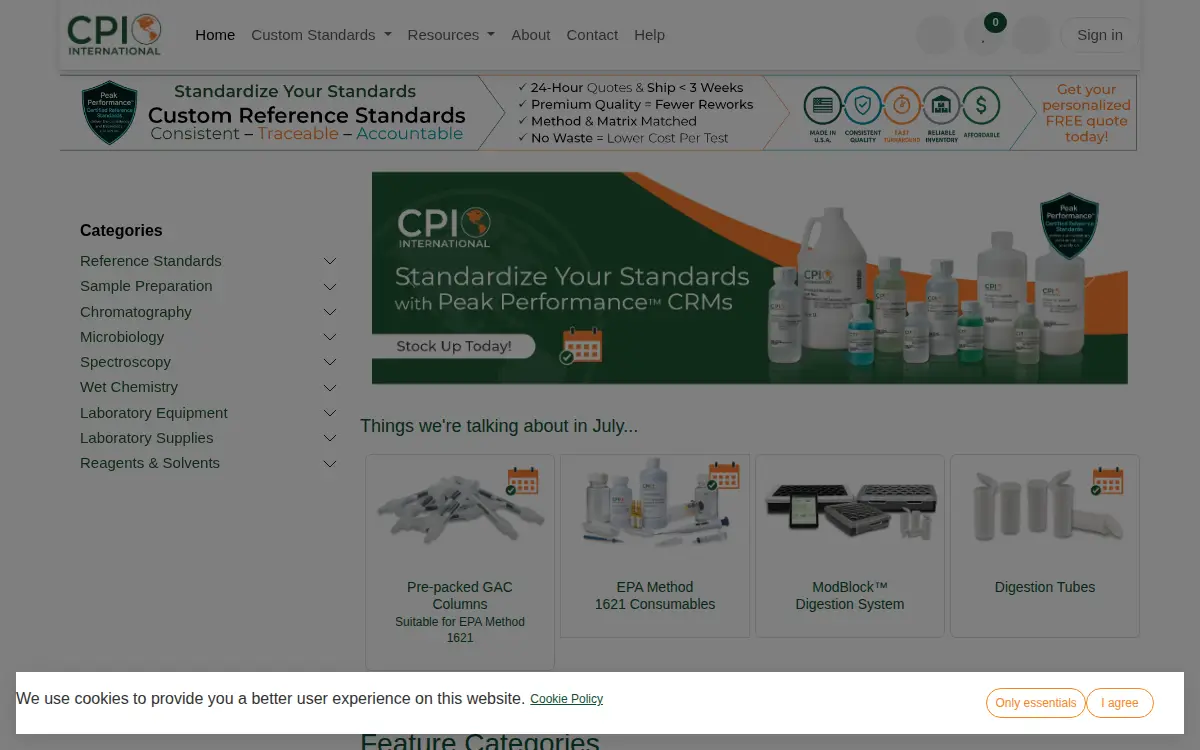The image size is (1200, 750).
Task: Open the Cookie Policy link
Action: 567,699
